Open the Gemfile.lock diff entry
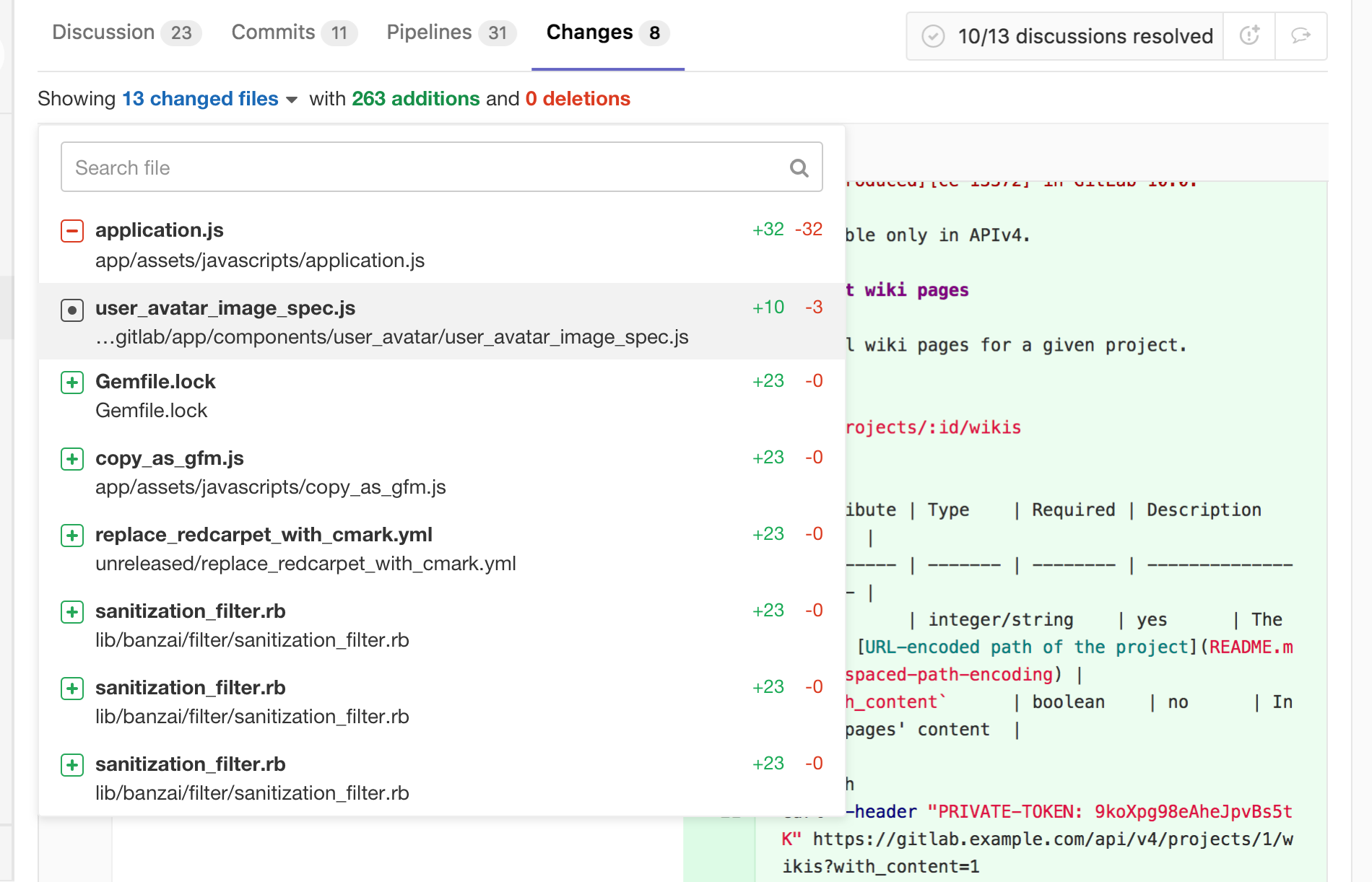The height and width of the screenshot is (882, 1372). point(156,382)
